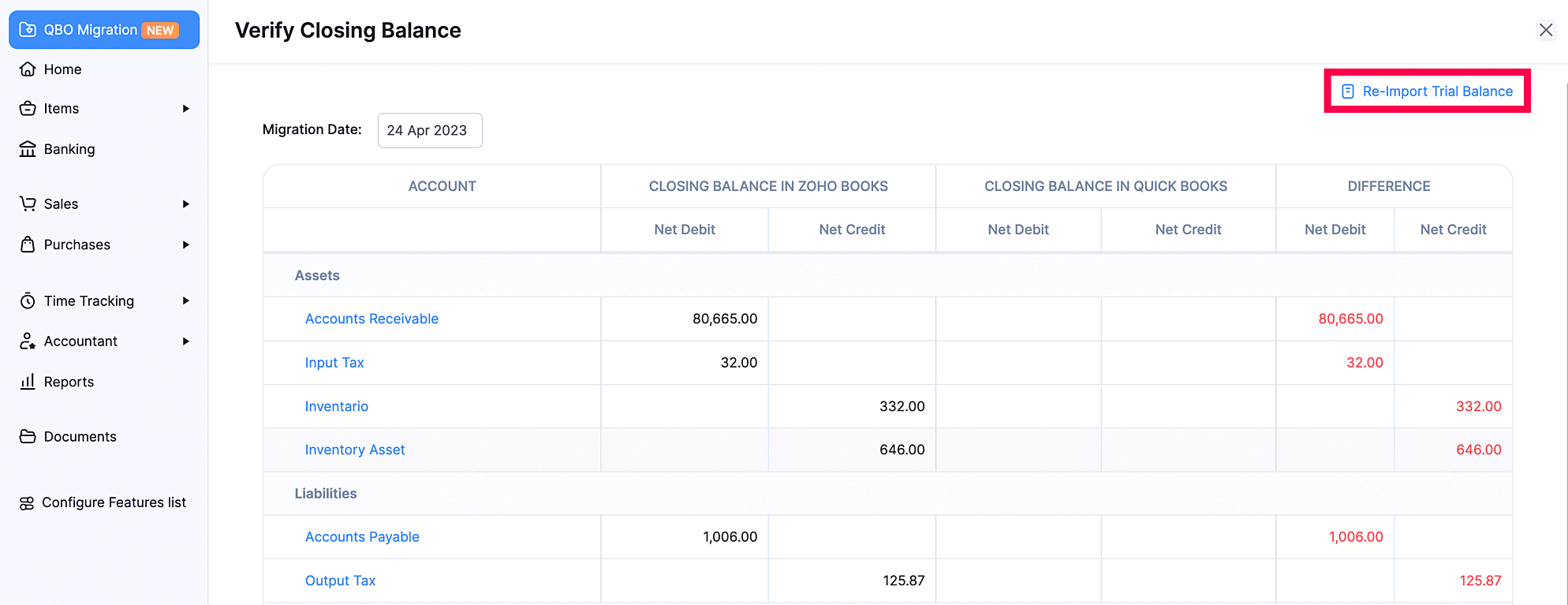Click Re-Import Trial Balance button
Image resolution: width=1568 pixels, height=605 pixels.
click(1427, 91)
